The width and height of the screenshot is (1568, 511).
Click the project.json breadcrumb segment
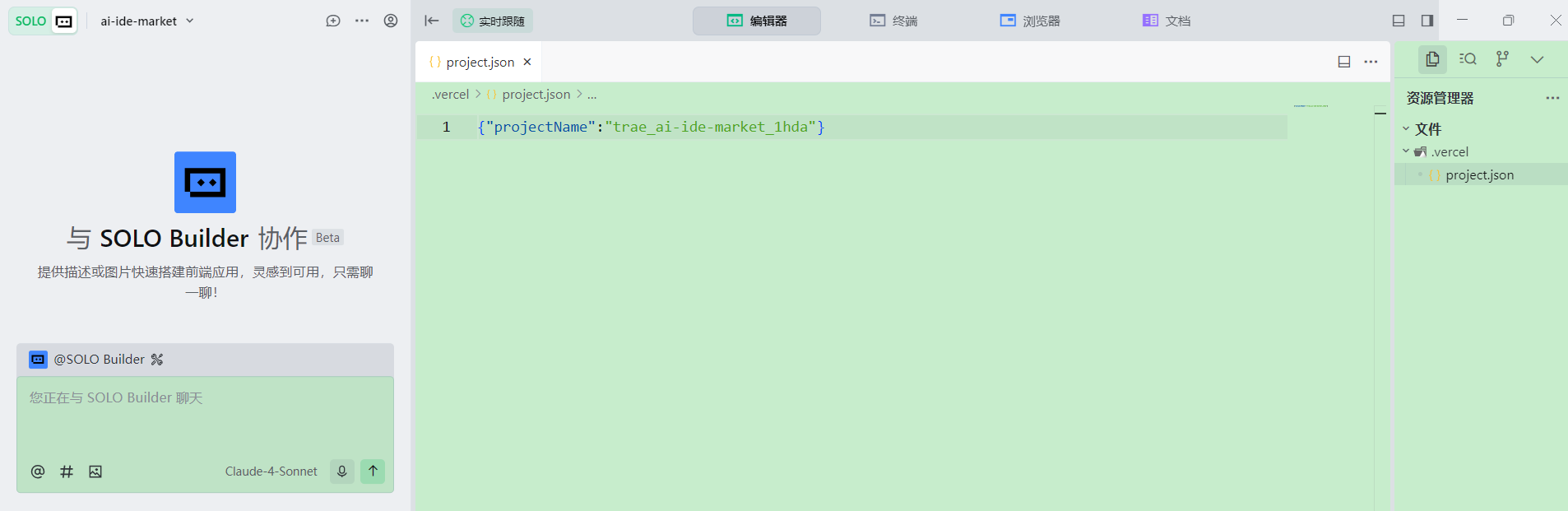536,95
